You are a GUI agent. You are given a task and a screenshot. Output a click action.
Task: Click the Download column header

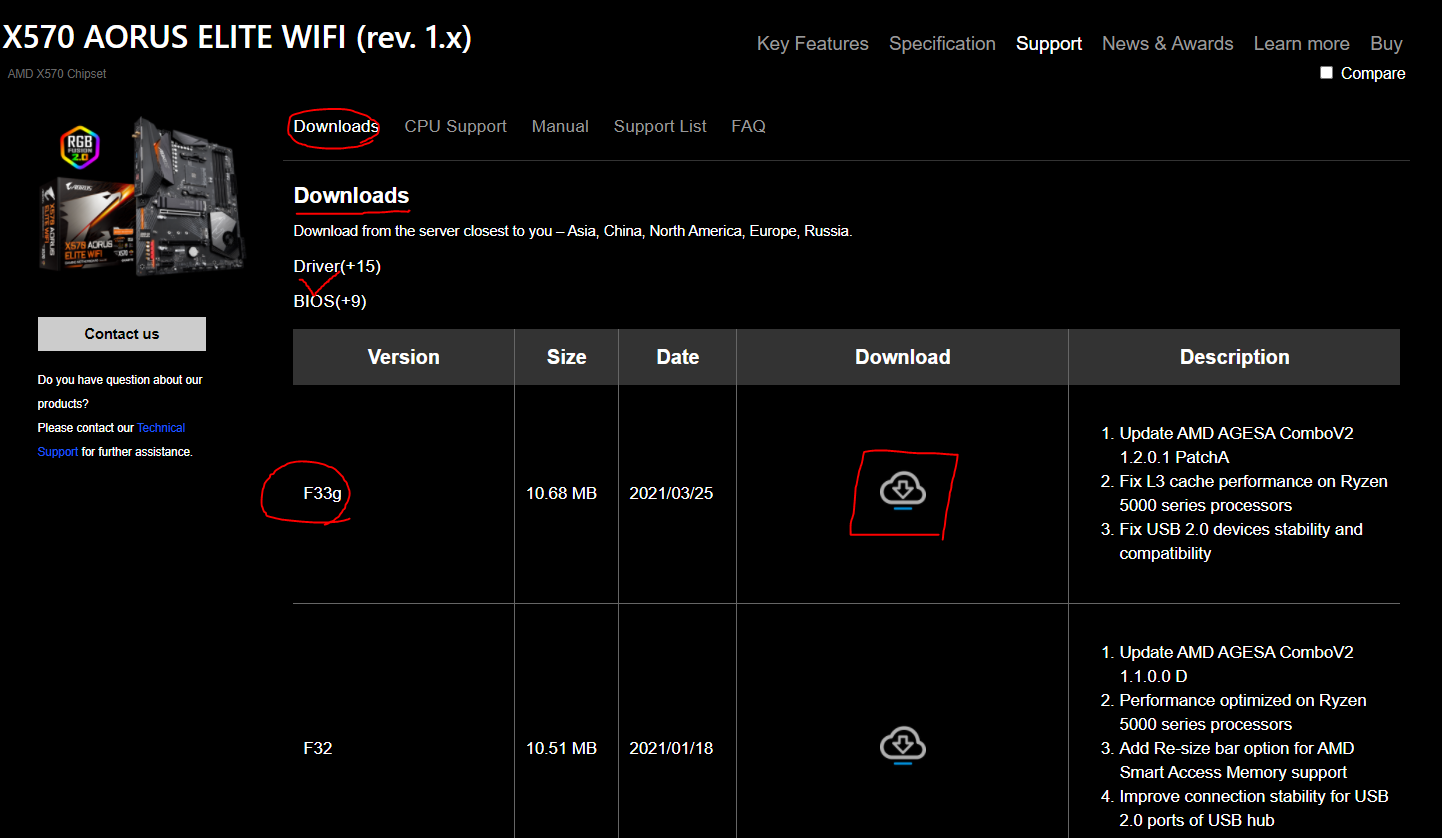(x=902, y=357)
